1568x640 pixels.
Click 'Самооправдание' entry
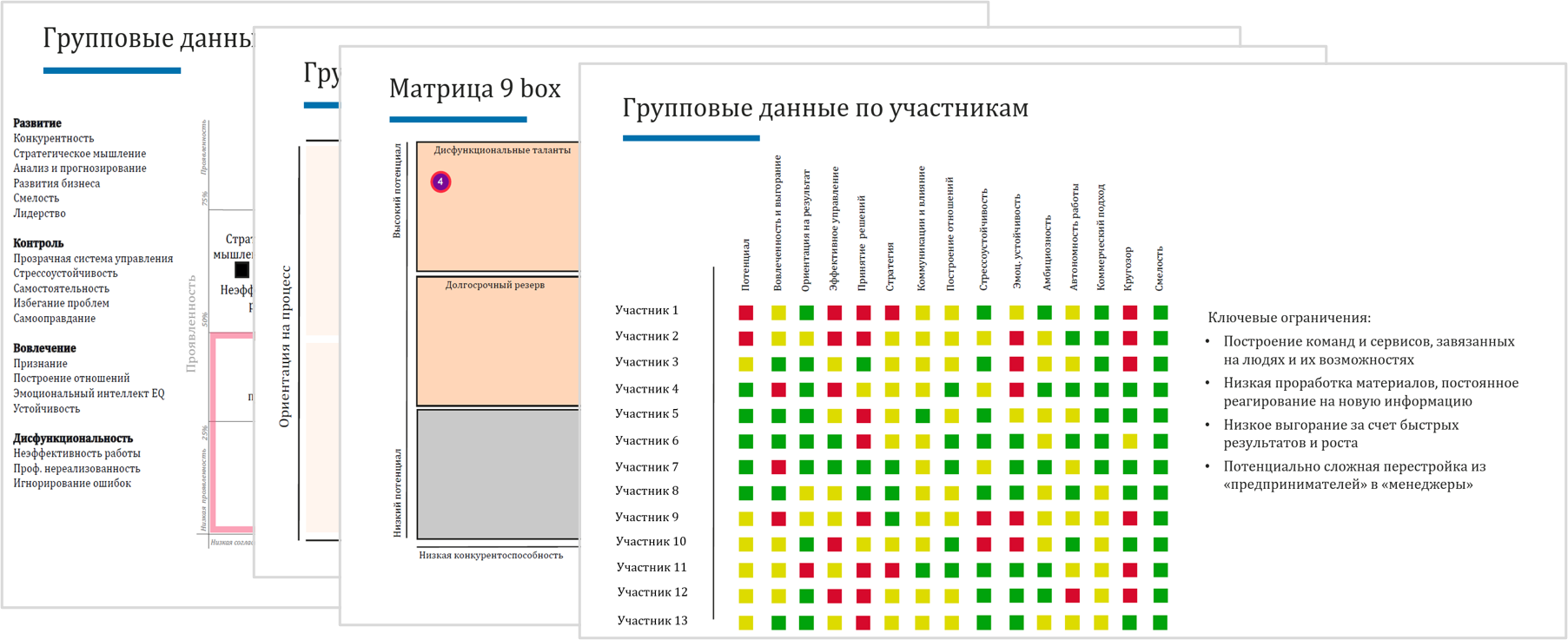click(x=55, y=319)
